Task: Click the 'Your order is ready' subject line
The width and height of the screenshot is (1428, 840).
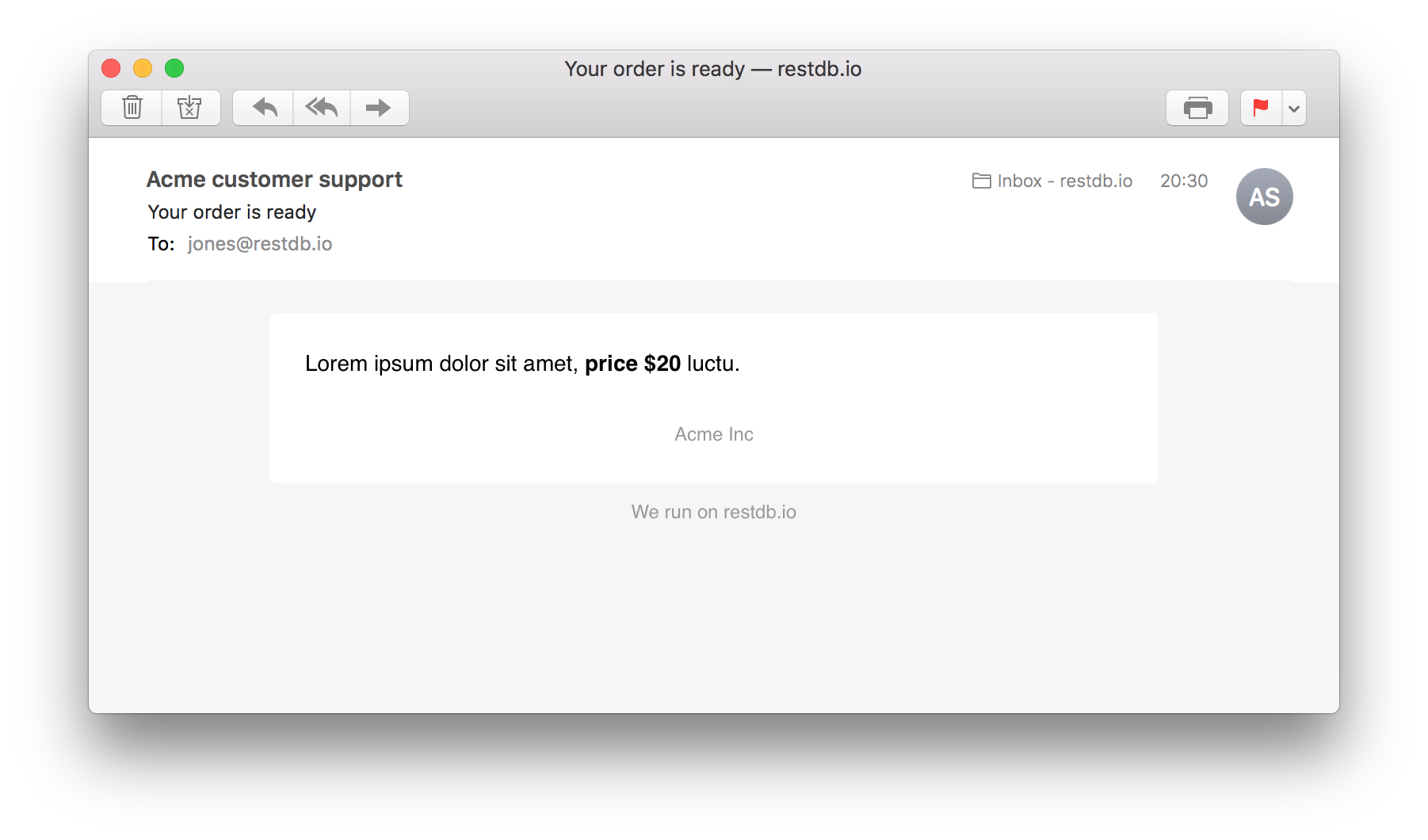Action: tap(232, 212)
